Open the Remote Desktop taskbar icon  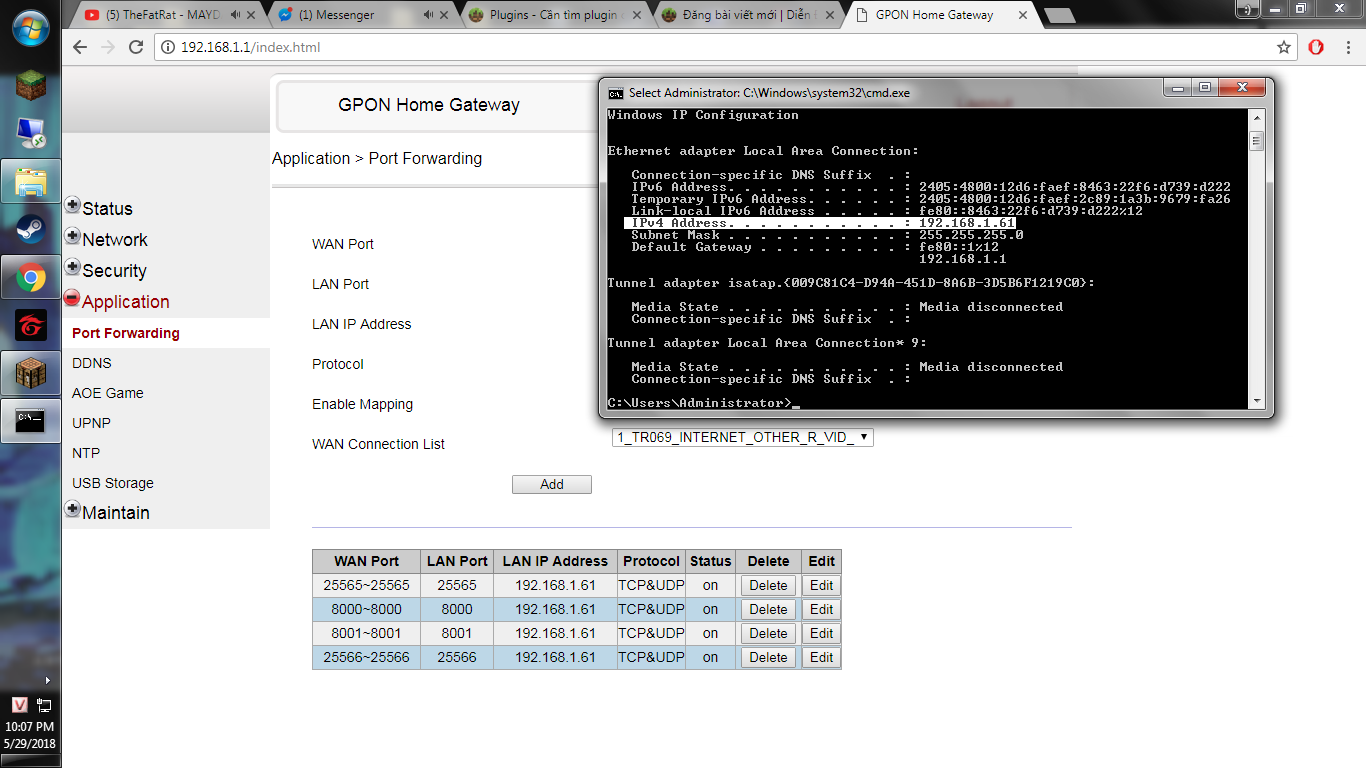[x=30, y=132]
